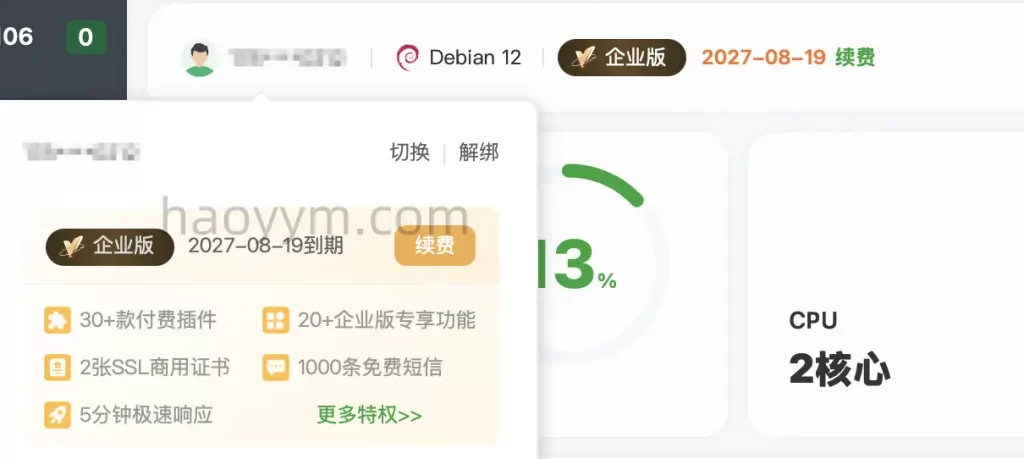
Task: Click green 续费 link in the header
Action: tap(856, 57)
